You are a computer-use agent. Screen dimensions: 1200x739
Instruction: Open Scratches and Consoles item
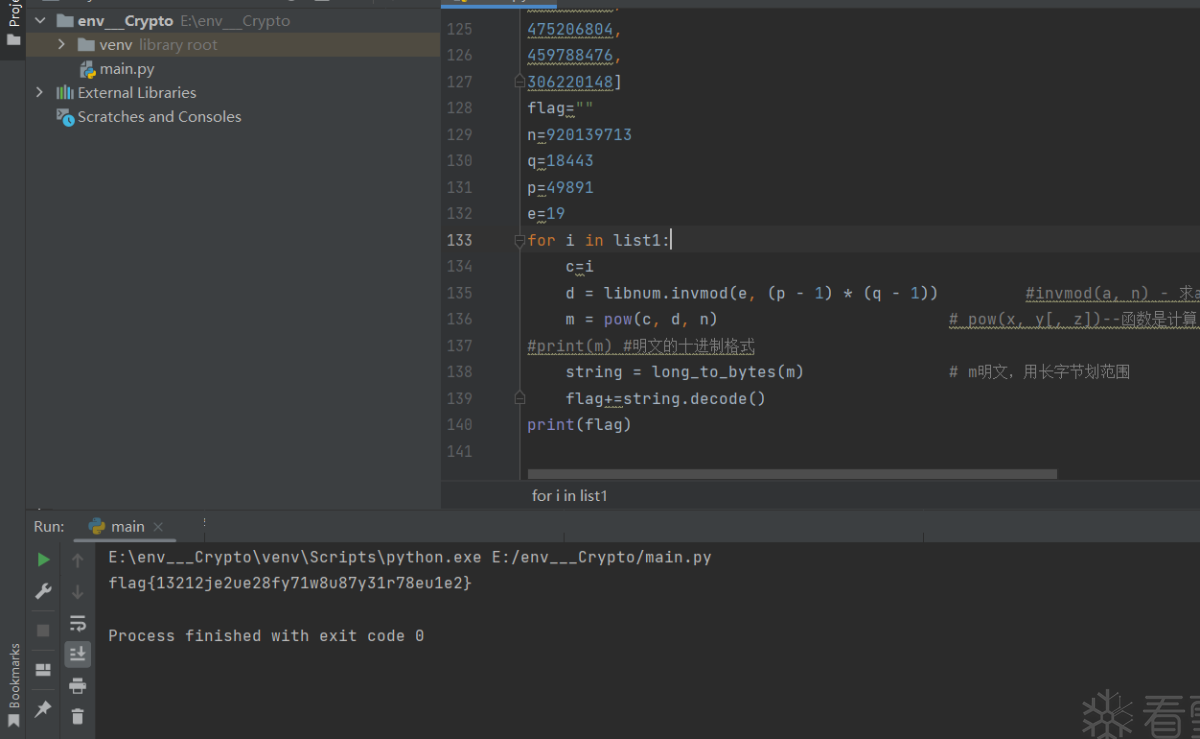[x=159, y=117]
